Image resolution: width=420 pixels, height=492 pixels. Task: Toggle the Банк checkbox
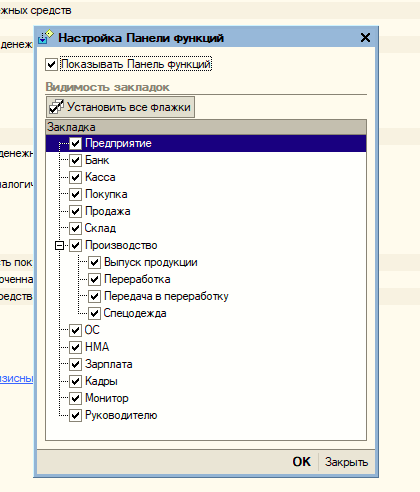[x=75, y=161]
